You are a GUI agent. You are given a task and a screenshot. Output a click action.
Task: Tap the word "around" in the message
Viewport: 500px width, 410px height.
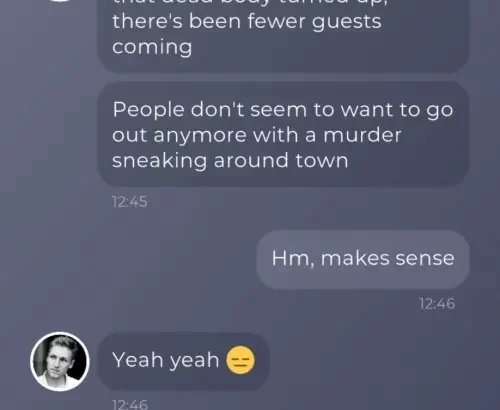pyautogui.click(x=251, y=160)
